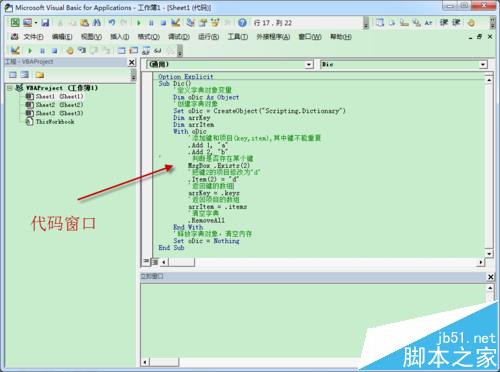The image size is (500, 372).
Task: Click Reset stop icon in Debug toolbar
Action: pyautogui.click(x=54, y=51)
